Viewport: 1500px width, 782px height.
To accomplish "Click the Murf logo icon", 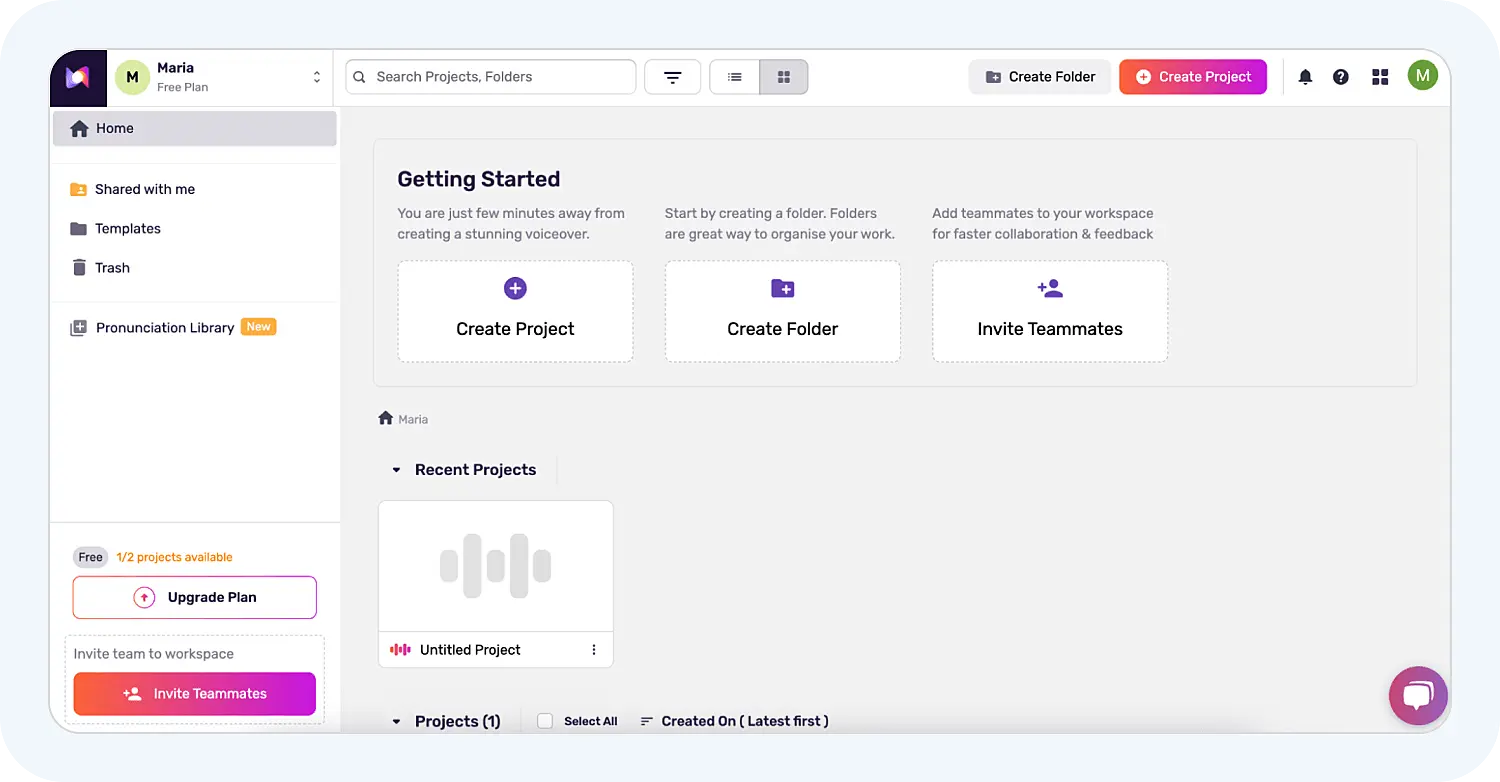I will (x=78, y=78).
